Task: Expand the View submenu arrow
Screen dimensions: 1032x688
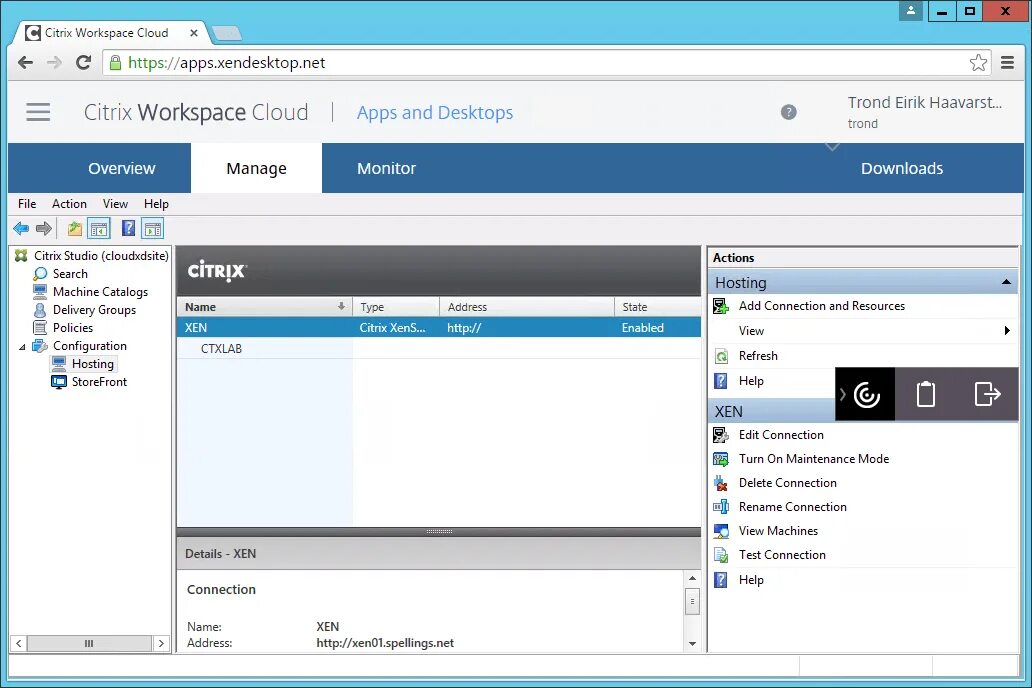Action: pyautogui.click(x=1007, y=331)
